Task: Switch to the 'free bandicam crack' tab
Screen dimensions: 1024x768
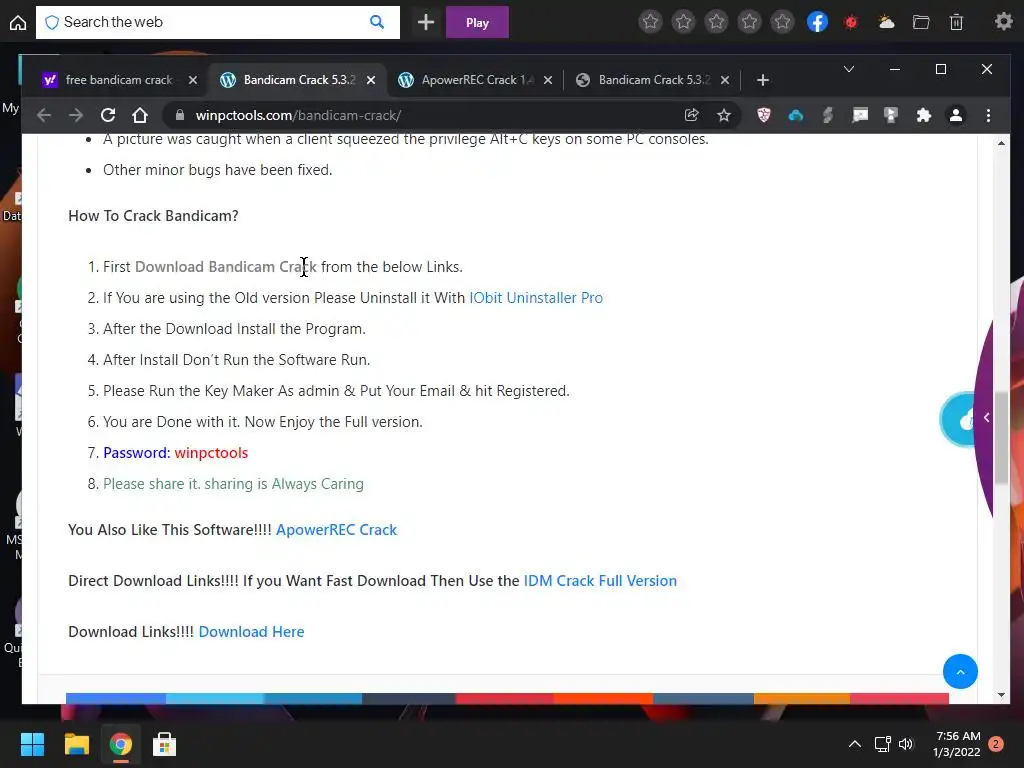Action: (118, 80)
